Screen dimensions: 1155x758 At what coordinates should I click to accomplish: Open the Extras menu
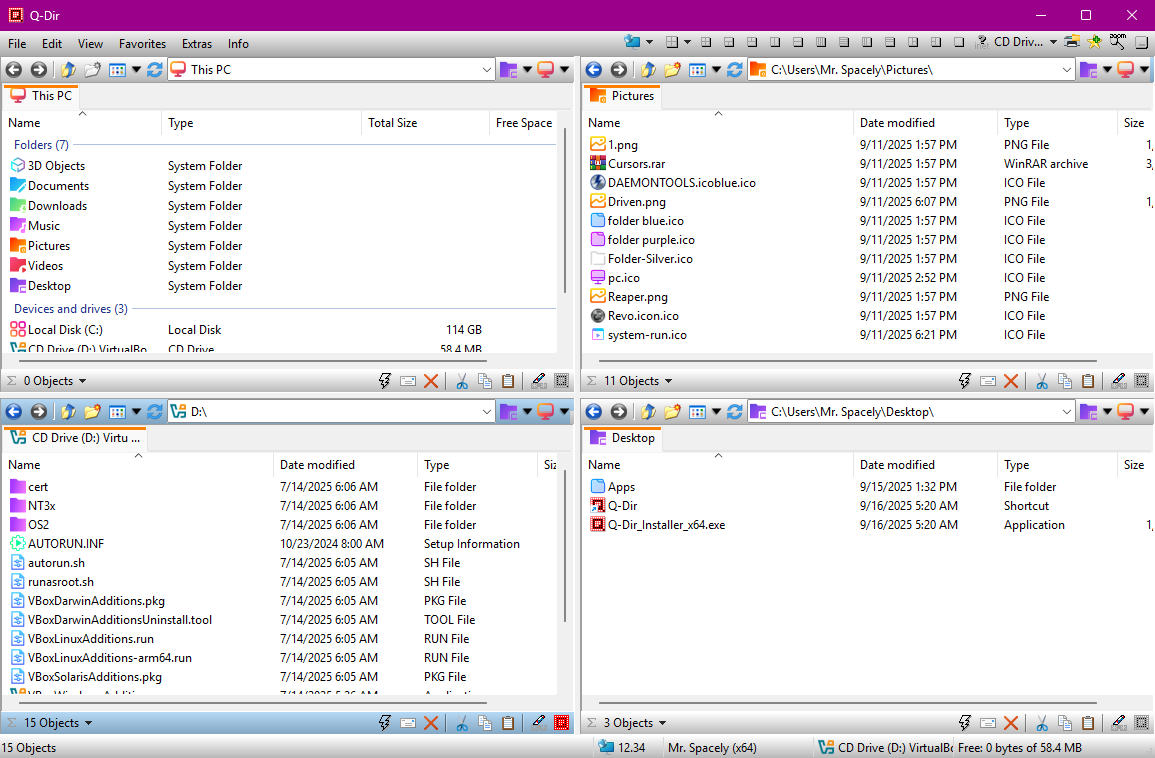point(197,43)
